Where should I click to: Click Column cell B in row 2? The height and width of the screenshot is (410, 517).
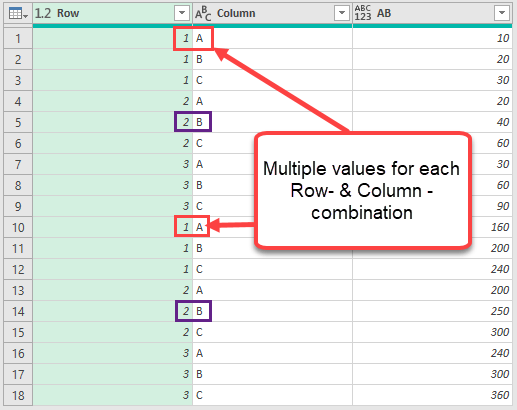click(x=272, y=59)
